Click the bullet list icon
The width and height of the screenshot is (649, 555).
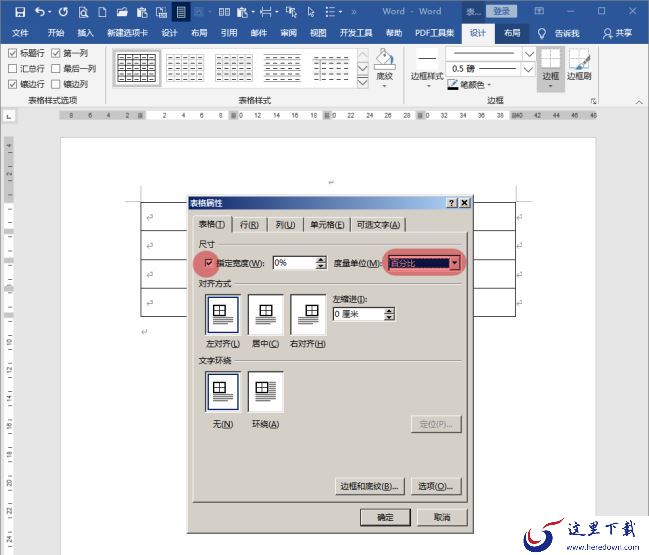click(x=330, y=12)
